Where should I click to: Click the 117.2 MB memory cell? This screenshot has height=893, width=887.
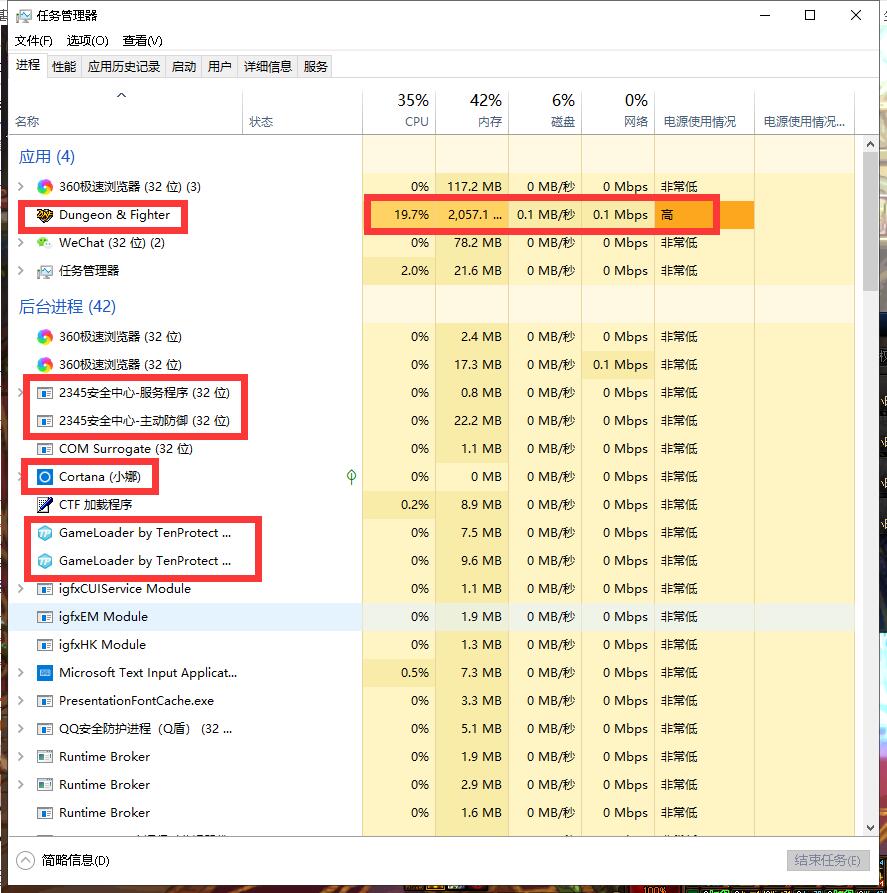474,187
